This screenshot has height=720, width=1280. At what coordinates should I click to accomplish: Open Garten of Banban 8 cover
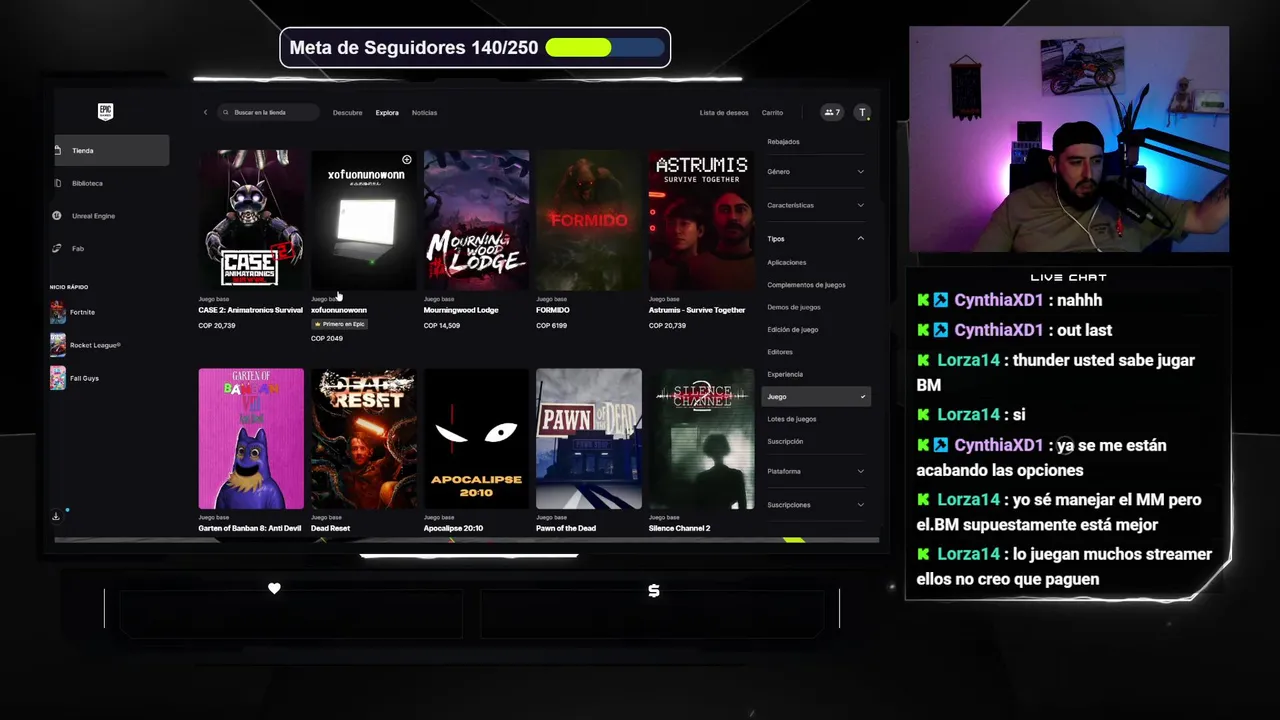pos(251,439)
